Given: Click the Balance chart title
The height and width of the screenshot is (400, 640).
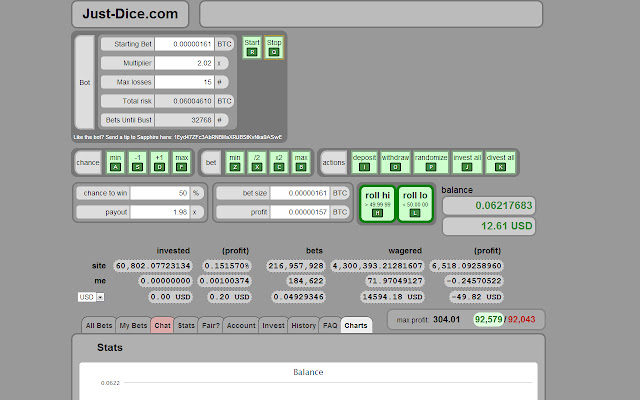Looking at the screenshot, I should (x=308, y=372).
